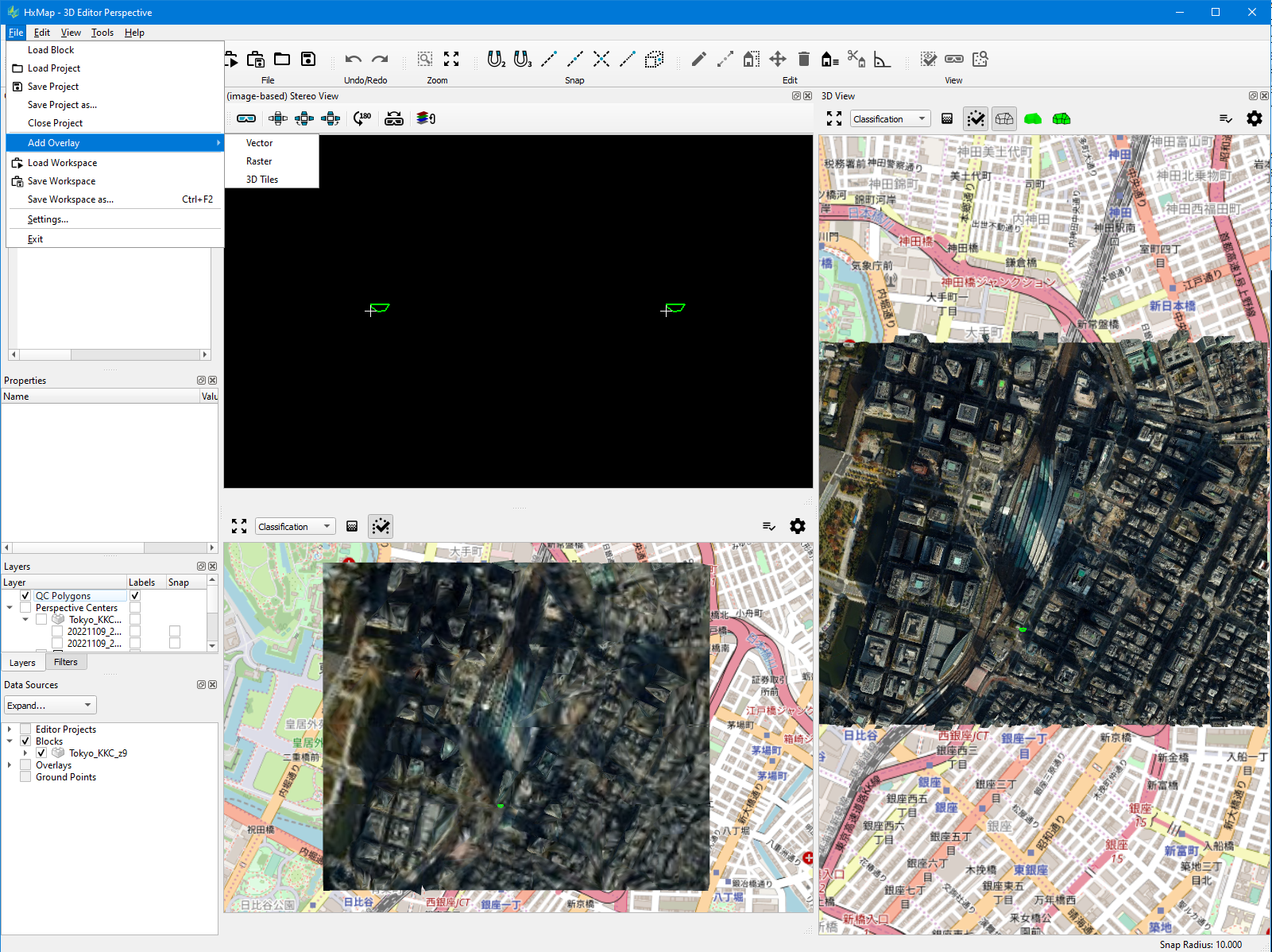Click Save Workspace in the File menu
This screenshot has height=952, width=1272.
click(61, 181)
